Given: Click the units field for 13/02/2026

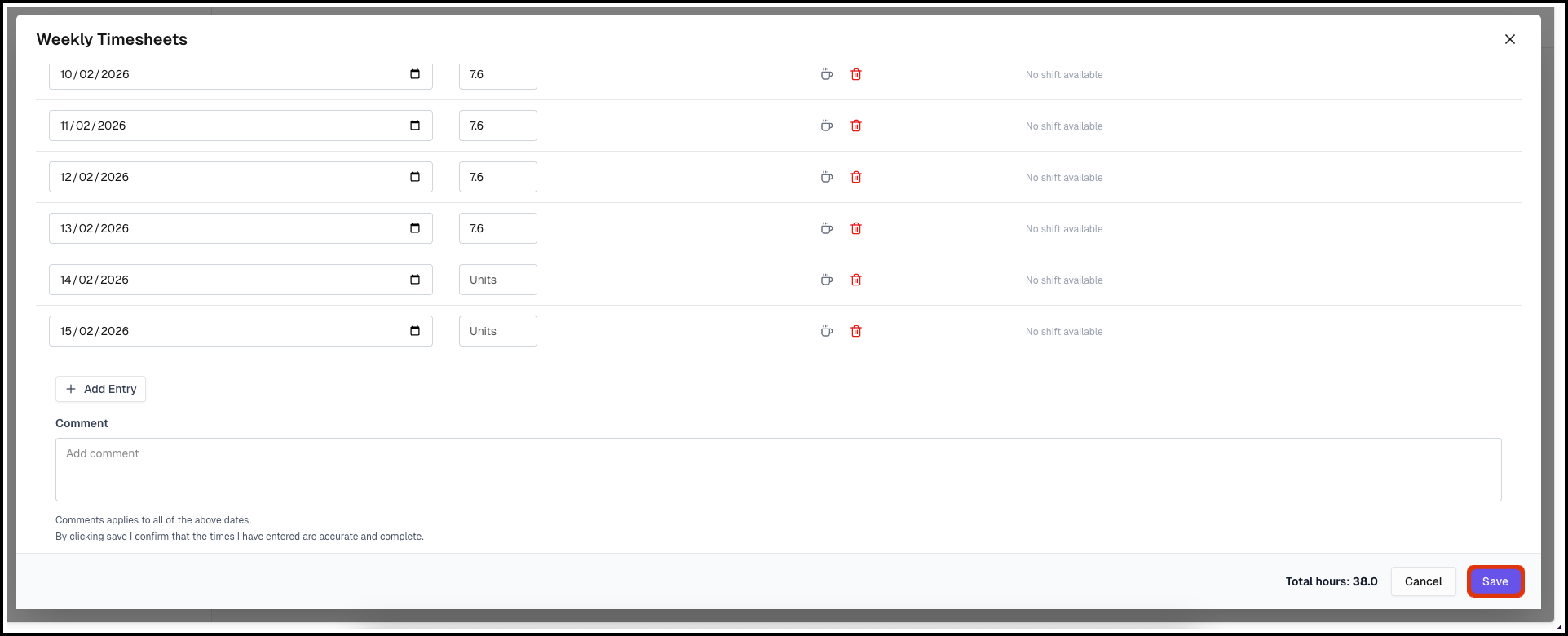Looking at the screenshot, I should pyautogui.click(x=497, y=228).
